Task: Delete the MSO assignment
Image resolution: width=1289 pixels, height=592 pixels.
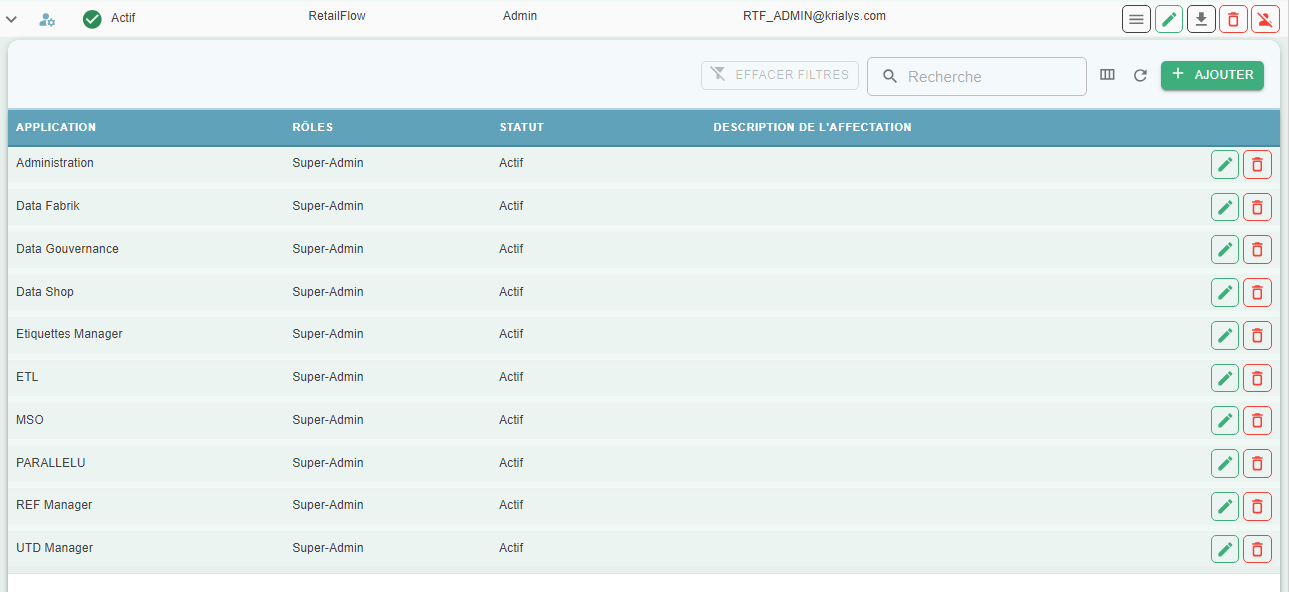Action: pyautogui.click(x=1257, y=421)
